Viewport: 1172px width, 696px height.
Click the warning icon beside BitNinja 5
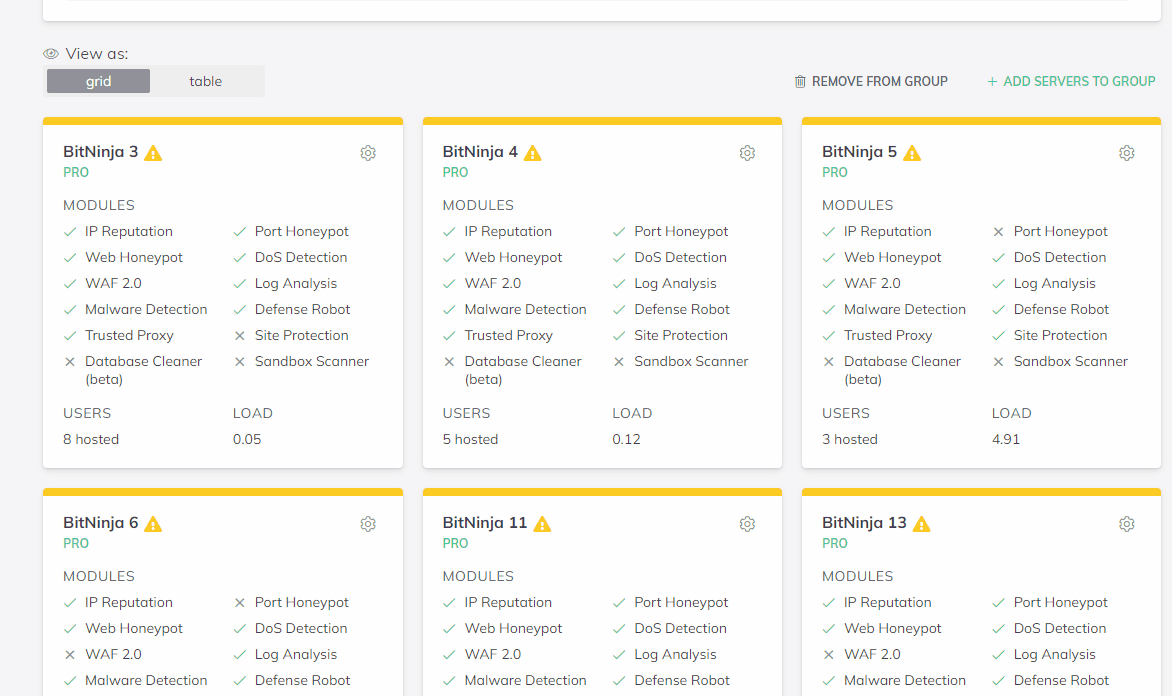pyautogui.click(x=912, y=153)
